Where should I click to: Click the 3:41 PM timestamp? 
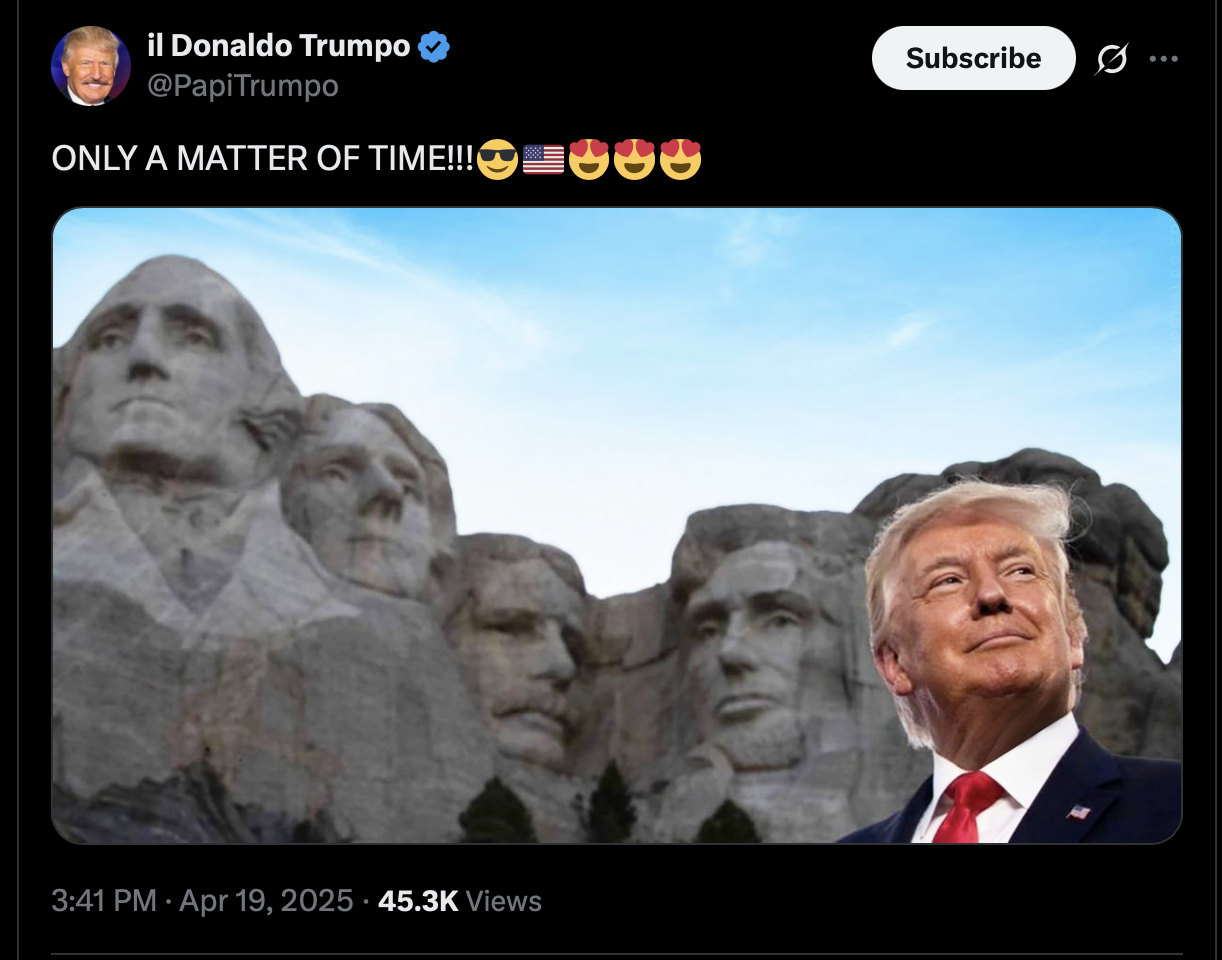pyautogui.click(x=104, y=901)
